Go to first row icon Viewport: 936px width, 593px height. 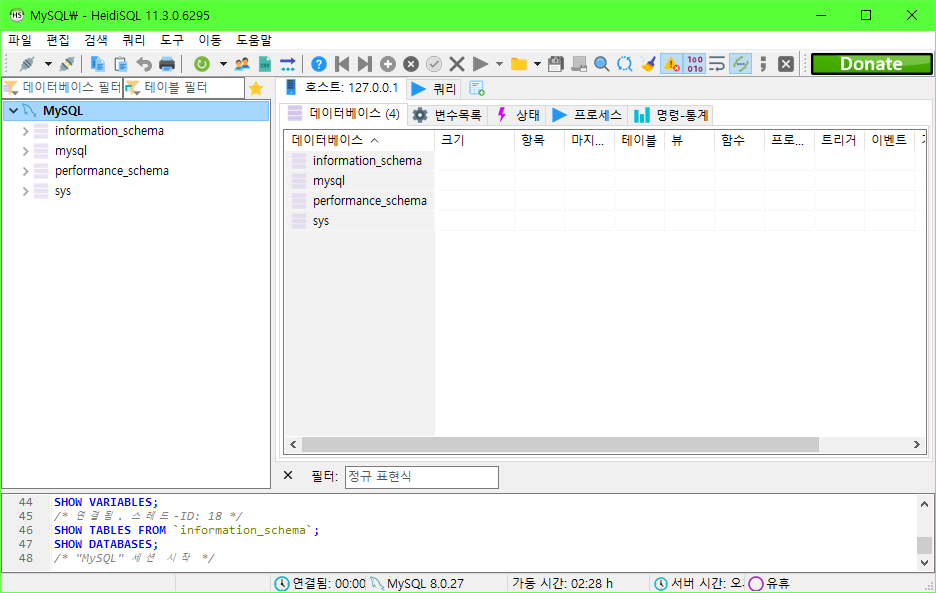coord(342,64)
